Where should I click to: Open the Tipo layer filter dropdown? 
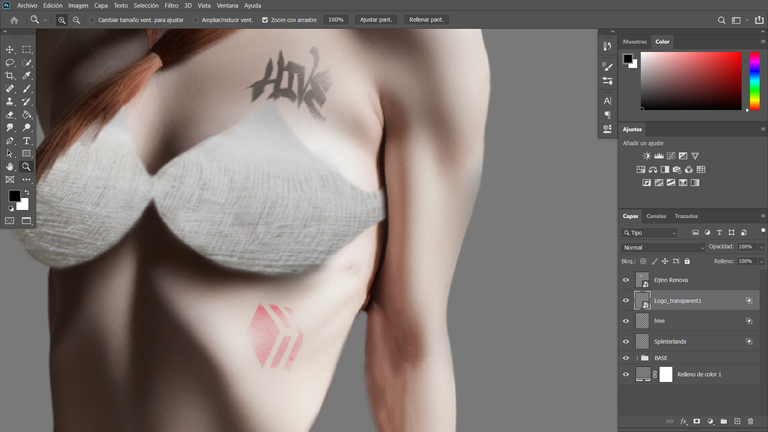[x=649, y=233]
